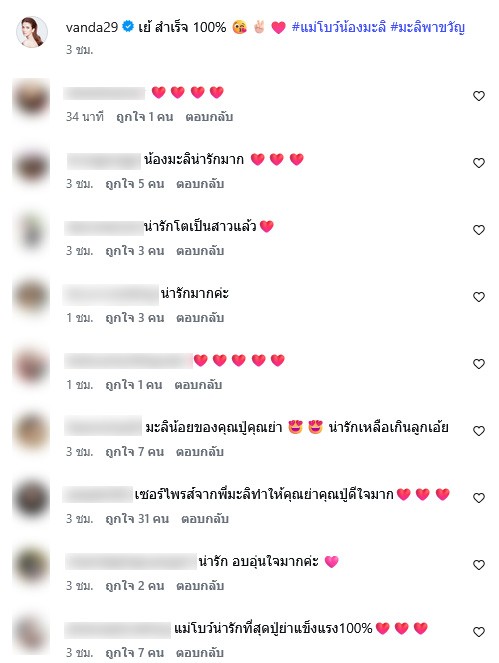Screen dimensions: 499x663
Task: Open hashtag #มะลิพาขวัญ
Action: click(428, 27)
